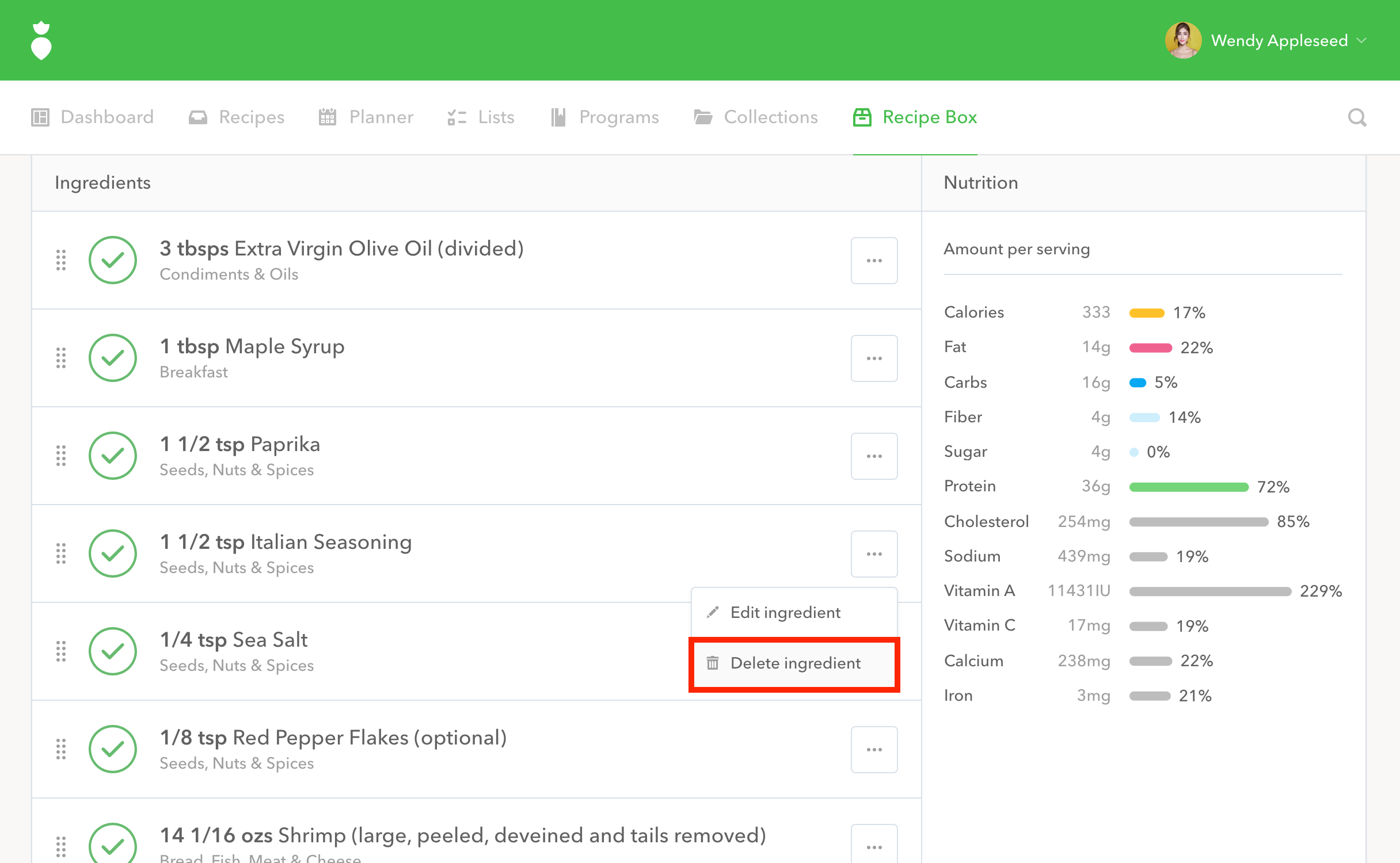1400x863 pixels.
Task: Click the green Protein progress bar
Action: pyautogui.click(x=1189, y=487)
